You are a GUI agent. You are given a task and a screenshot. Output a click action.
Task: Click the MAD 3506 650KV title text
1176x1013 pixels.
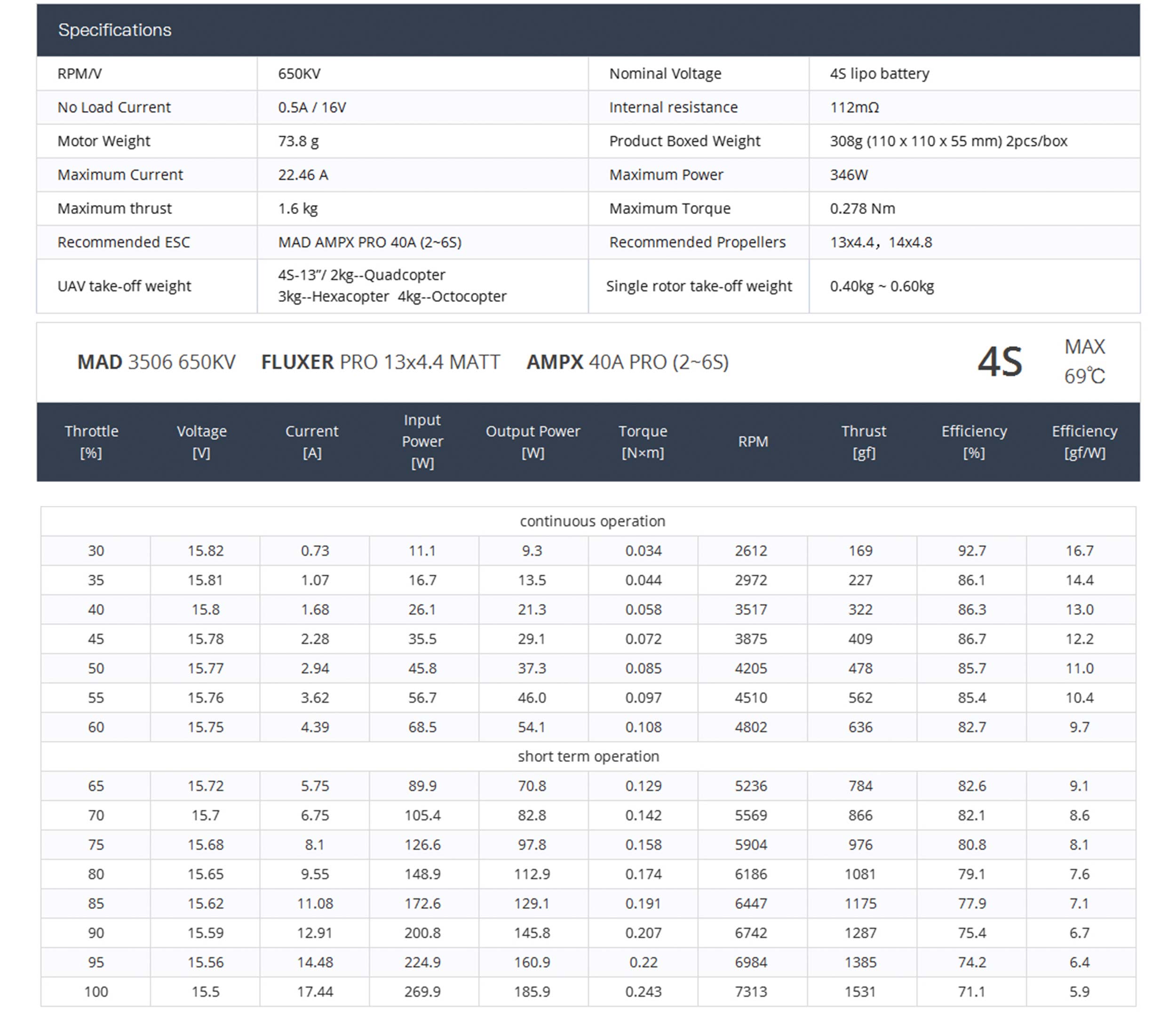pyautogui.click(x=156, y=362)
